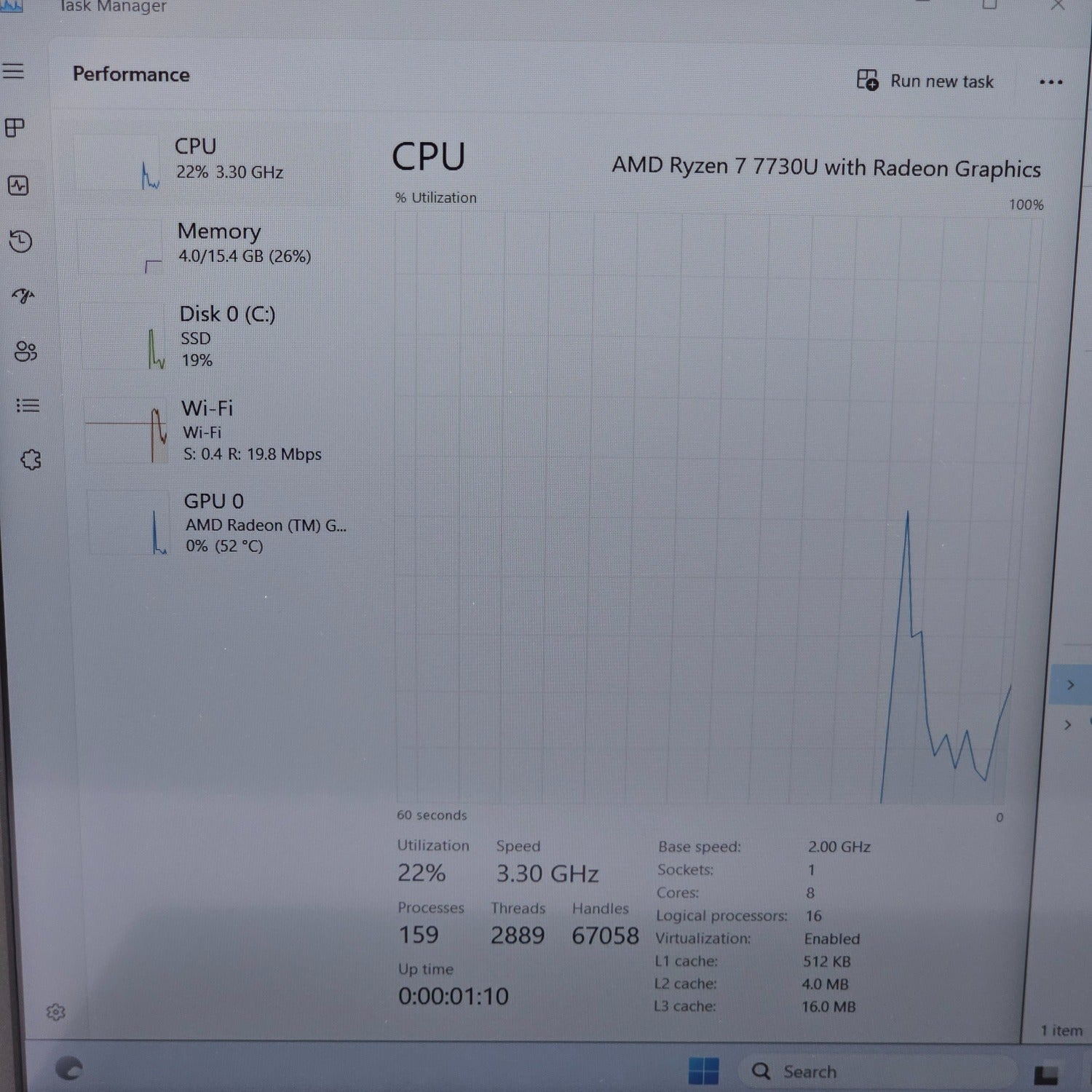
Task: Click the CPU utilization graph
Action: point(719,508)
